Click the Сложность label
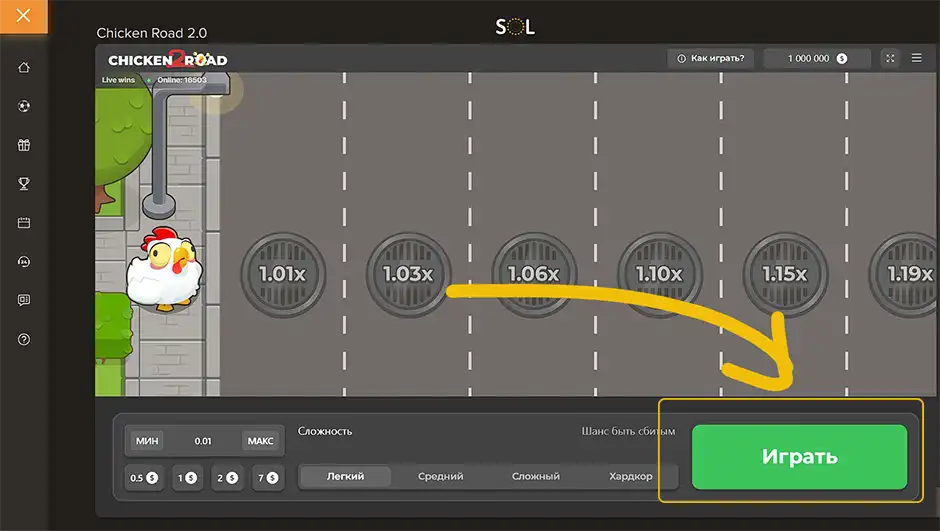Viewport: 940px width, 531px height. point(325,431)
